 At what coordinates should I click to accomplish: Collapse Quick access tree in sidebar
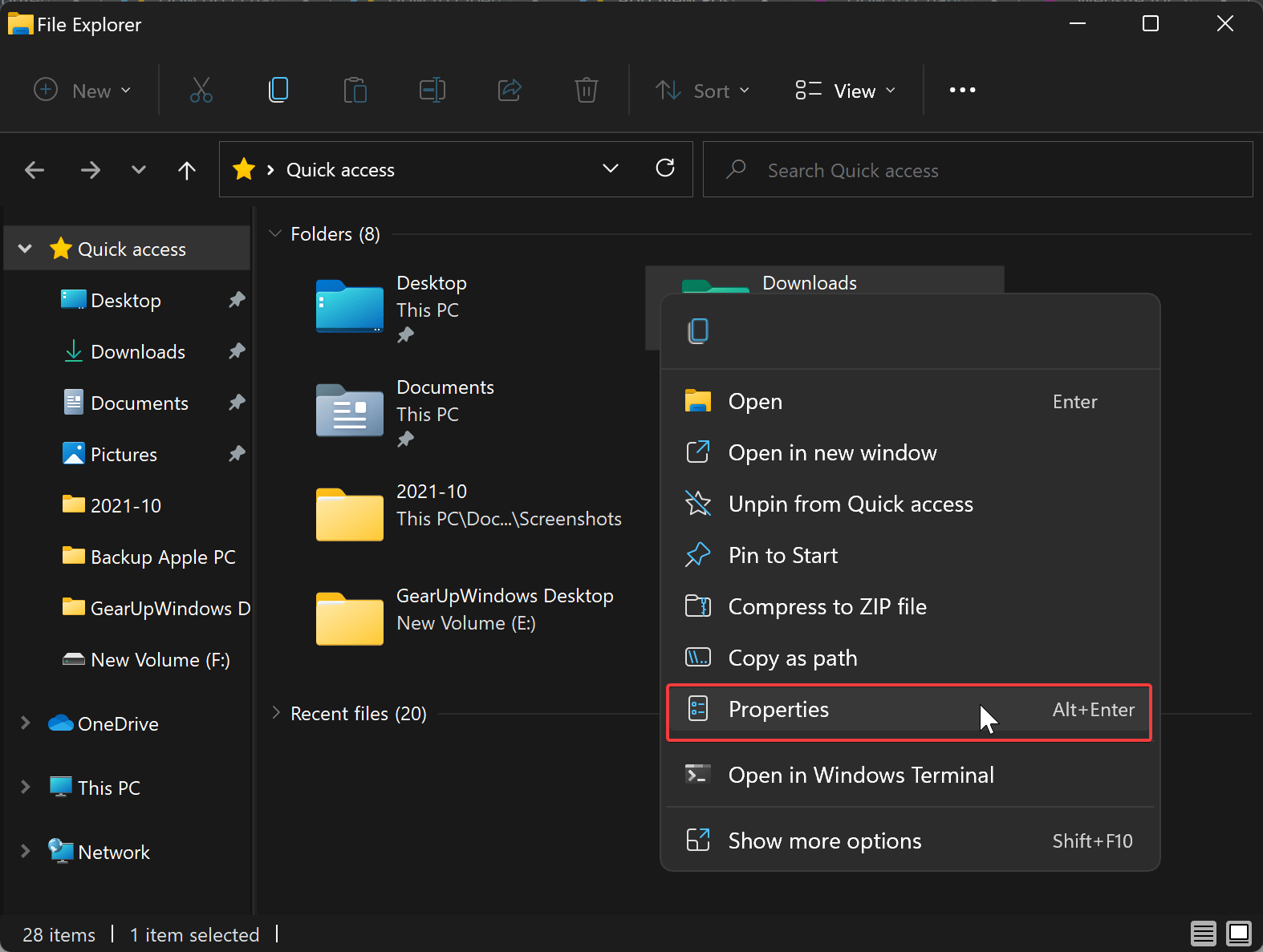click(25, 249)
